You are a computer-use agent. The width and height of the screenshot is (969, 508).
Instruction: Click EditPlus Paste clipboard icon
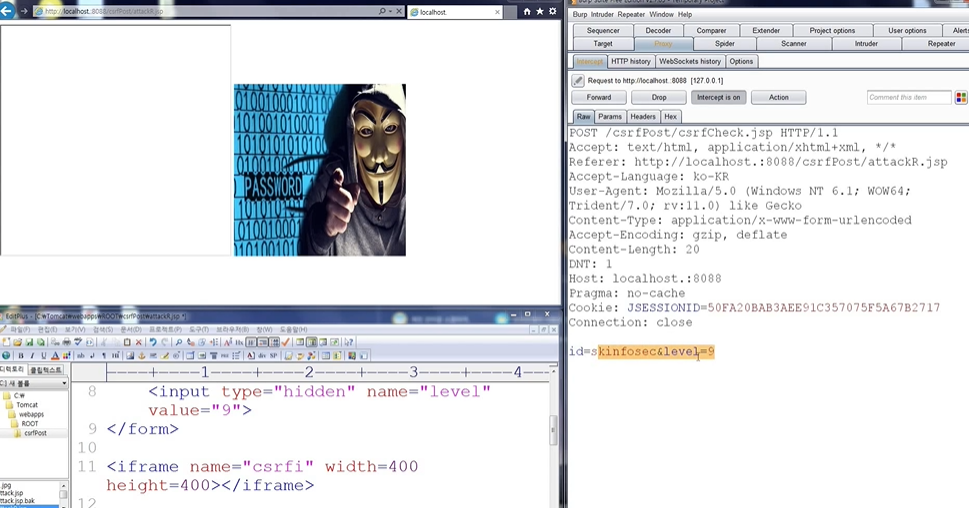tap(127, 342)
